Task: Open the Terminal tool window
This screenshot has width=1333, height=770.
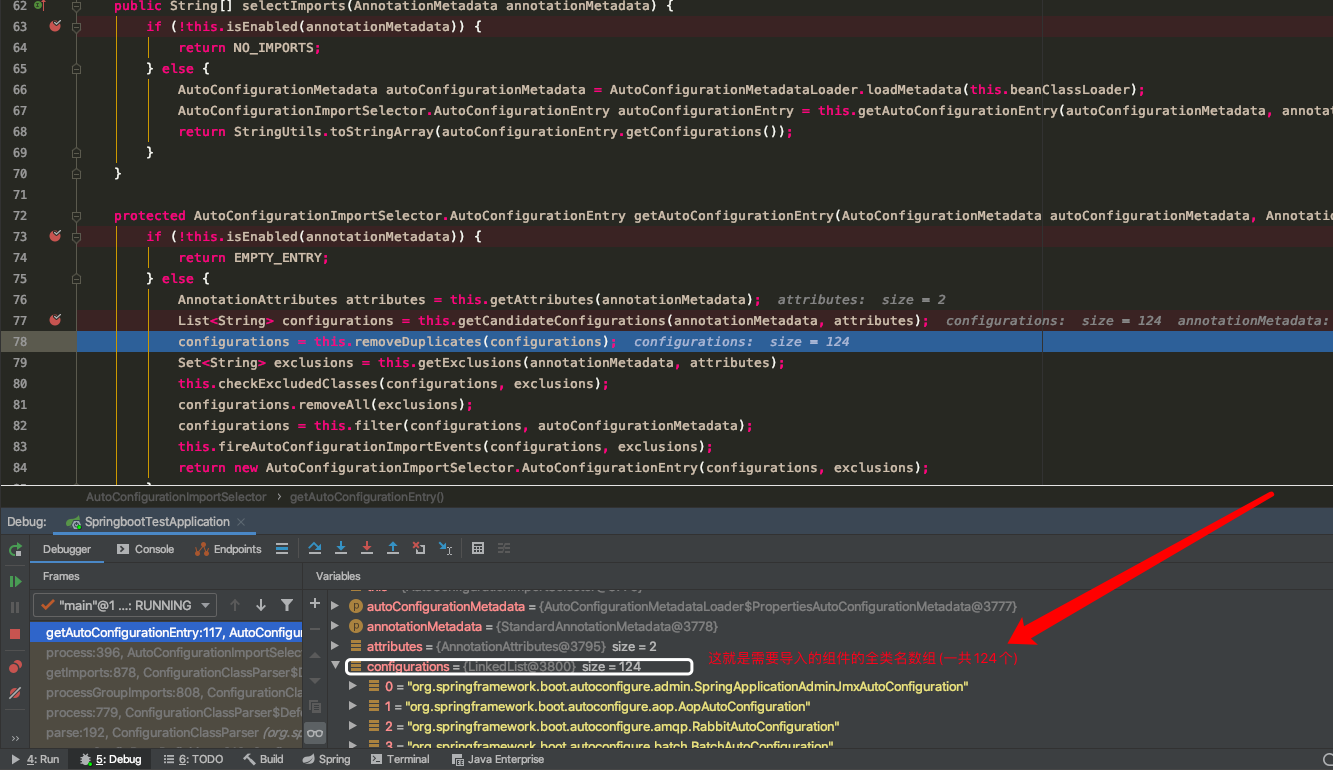Action: coord(399,760)
